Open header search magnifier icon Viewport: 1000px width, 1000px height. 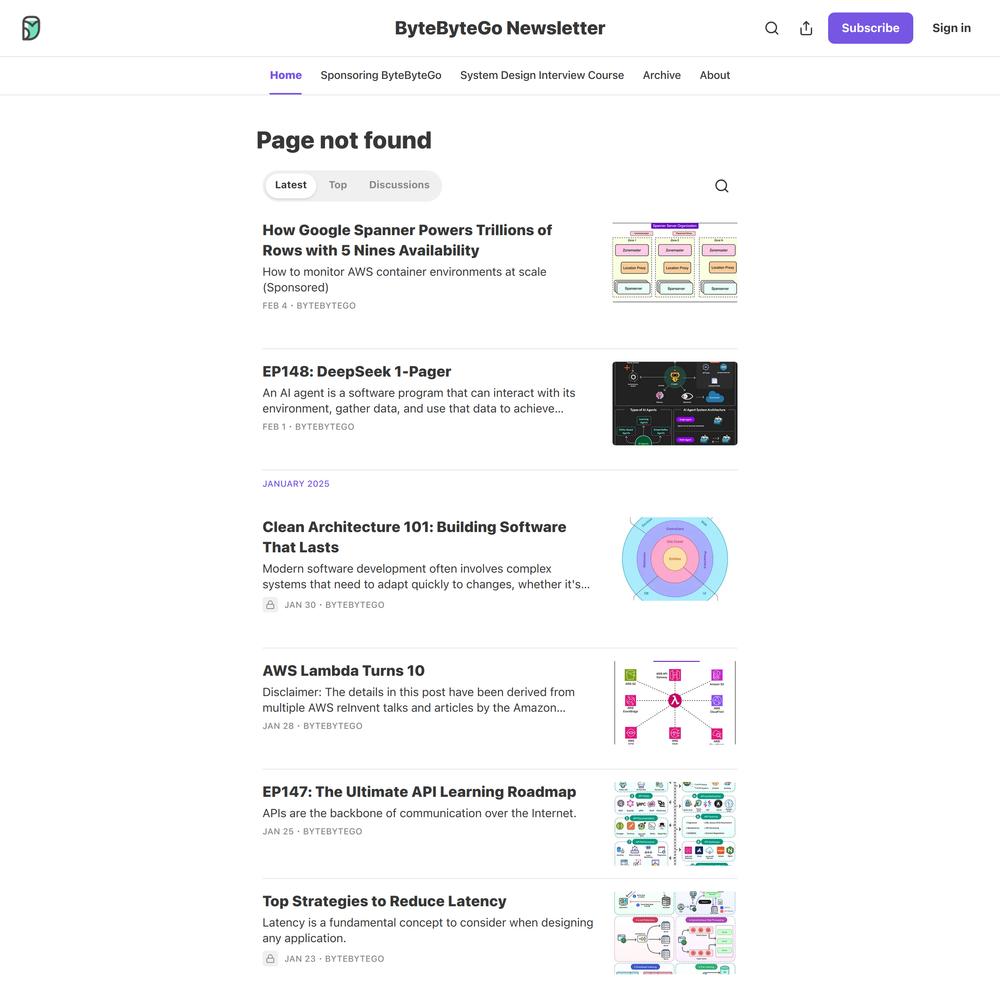tap(772, 28)
